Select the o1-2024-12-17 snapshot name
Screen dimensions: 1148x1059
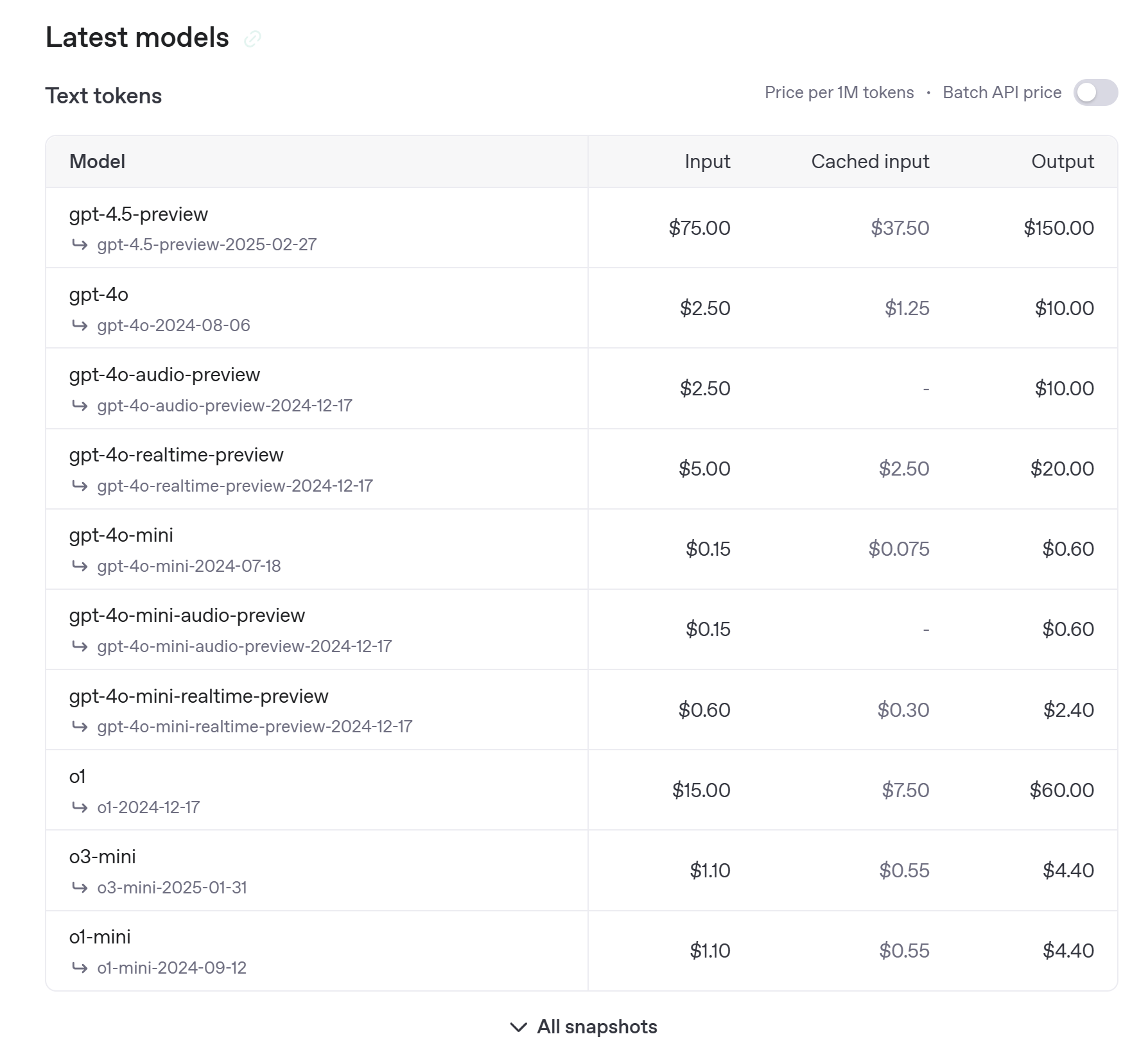tap(148, 807)
